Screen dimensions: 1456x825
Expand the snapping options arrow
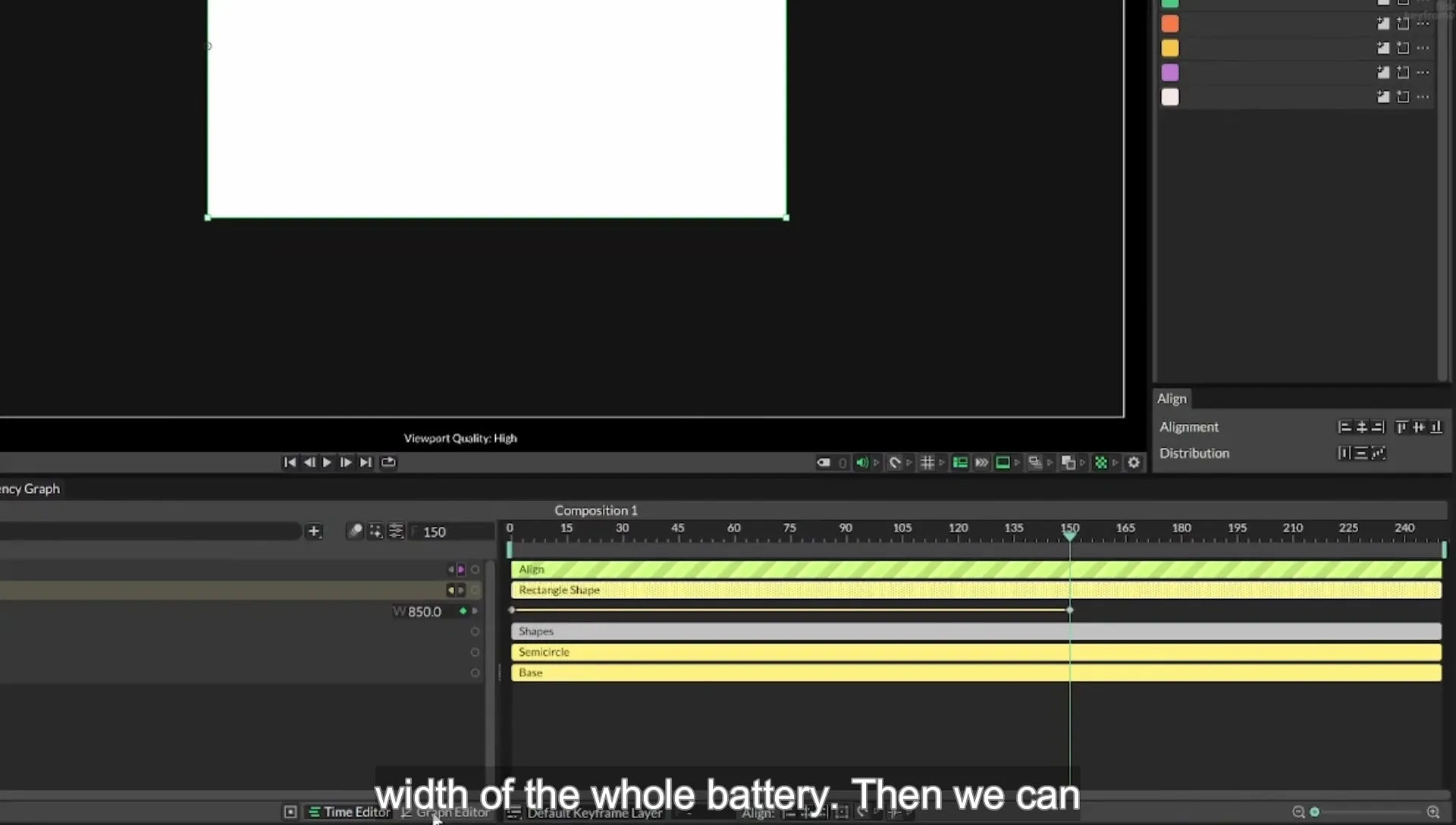click(x=909, y=463)
